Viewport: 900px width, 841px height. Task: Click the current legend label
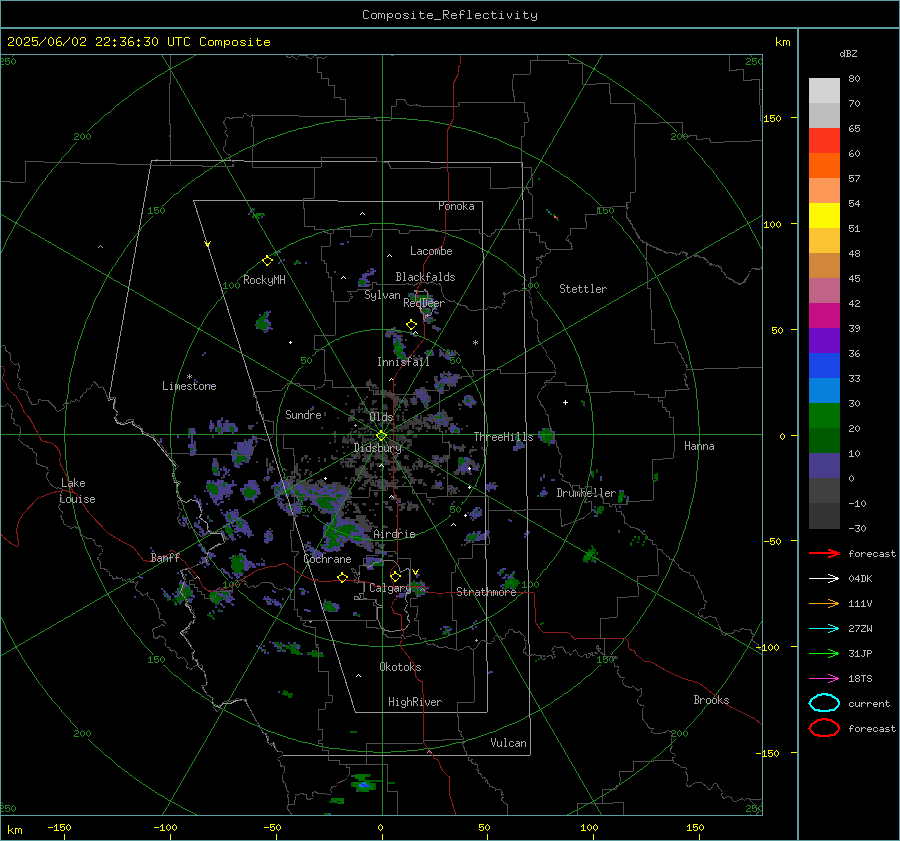[869, 703]
